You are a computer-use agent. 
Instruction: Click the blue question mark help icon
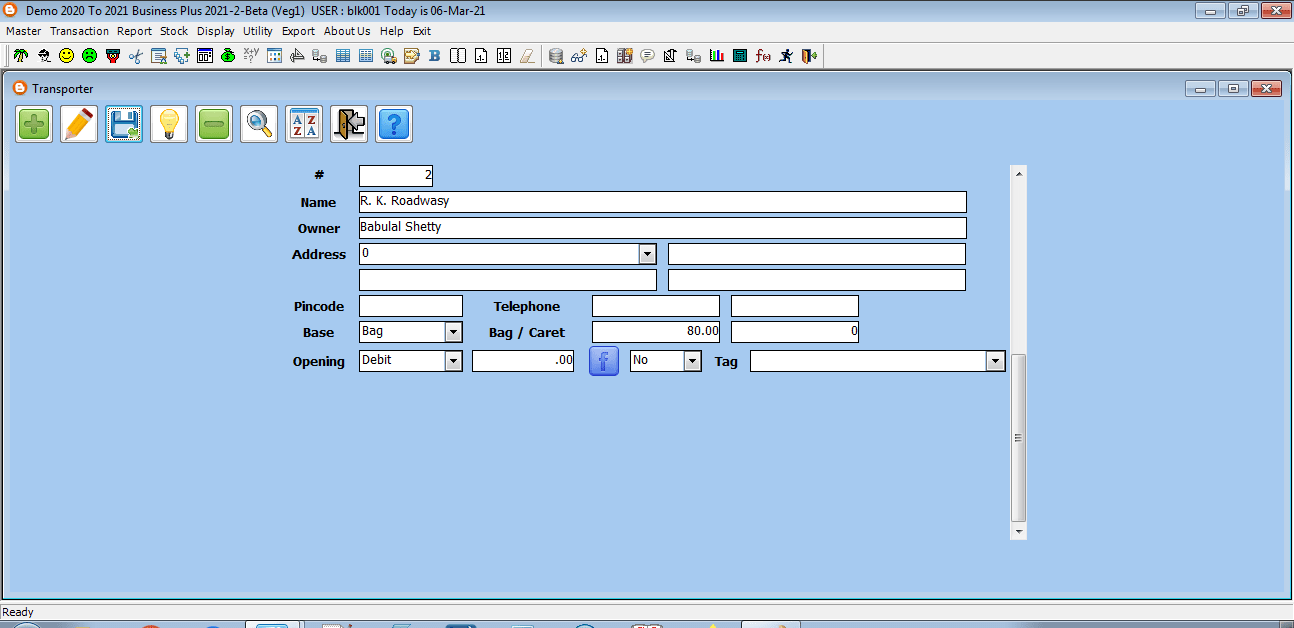click(394, 125)
